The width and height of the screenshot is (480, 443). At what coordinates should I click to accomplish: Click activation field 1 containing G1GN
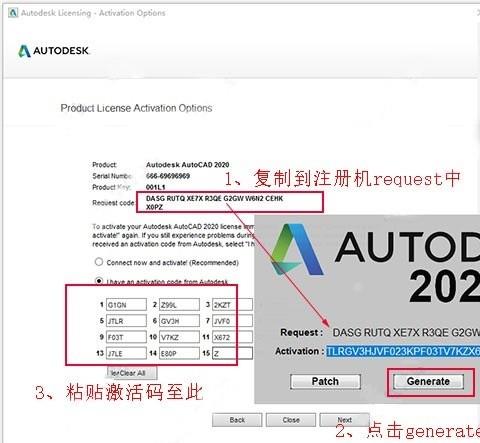126,305
